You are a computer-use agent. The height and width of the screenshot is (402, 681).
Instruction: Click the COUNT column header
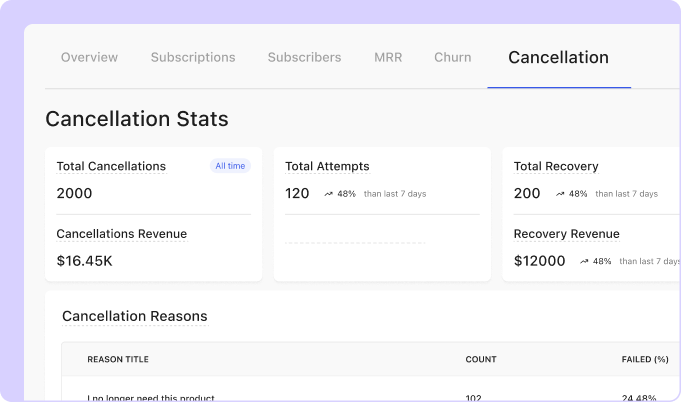[x=481, y=359]
